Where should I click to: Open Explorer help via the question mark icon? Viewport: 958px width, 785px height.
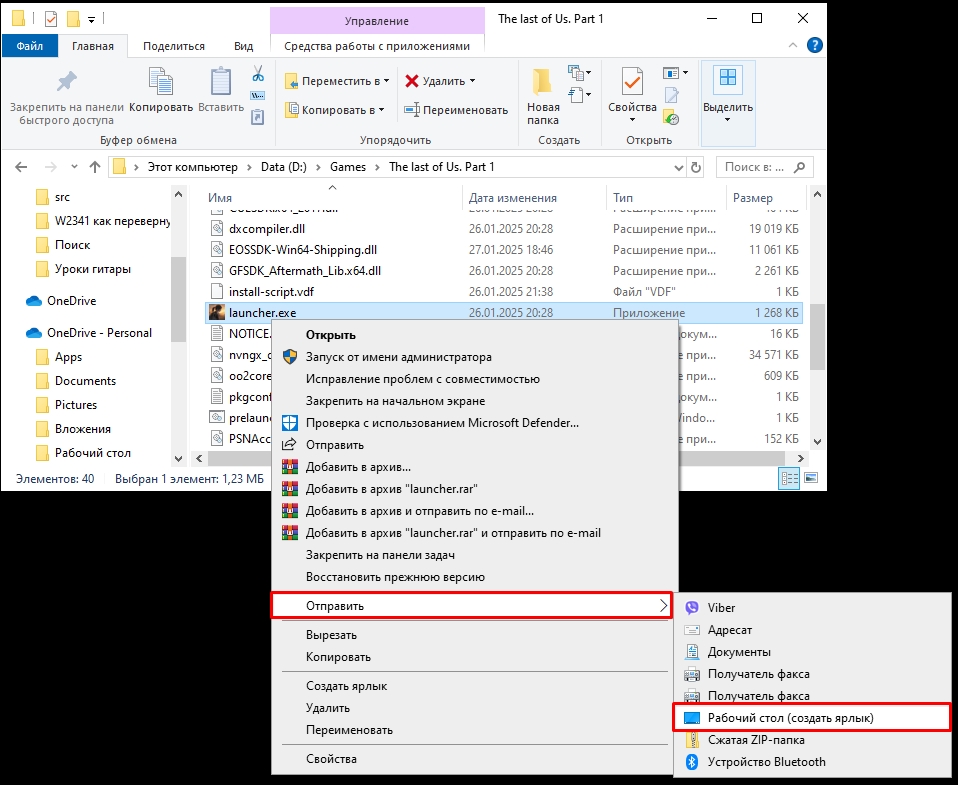(814, 45)
